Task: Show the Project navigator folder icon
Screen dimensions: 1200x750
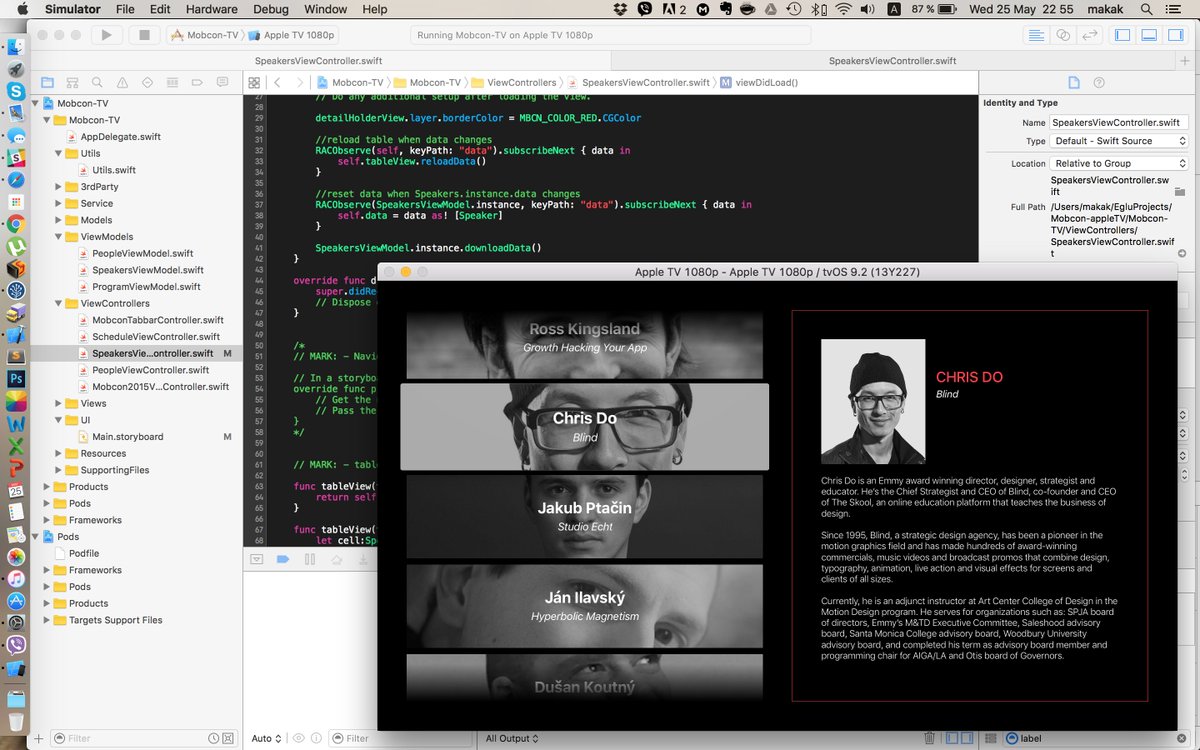Action: 47,82
